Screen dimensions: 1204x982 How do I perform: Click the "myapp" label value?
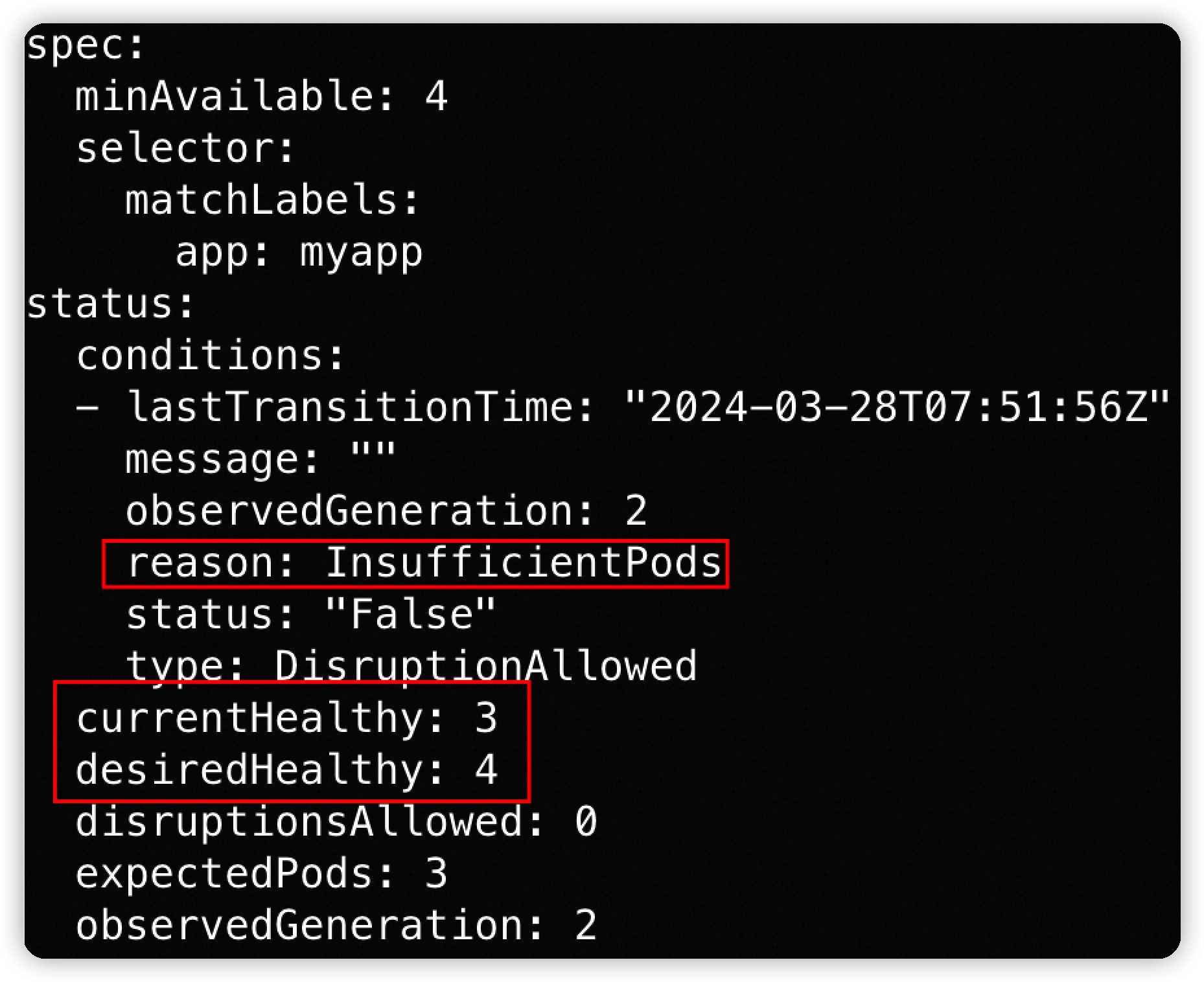pyautogui.click(x=361, y=253)
